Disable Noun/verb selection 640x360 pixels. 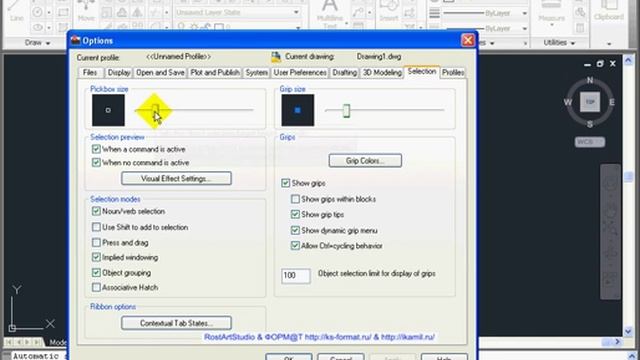(x=96, y=211)
